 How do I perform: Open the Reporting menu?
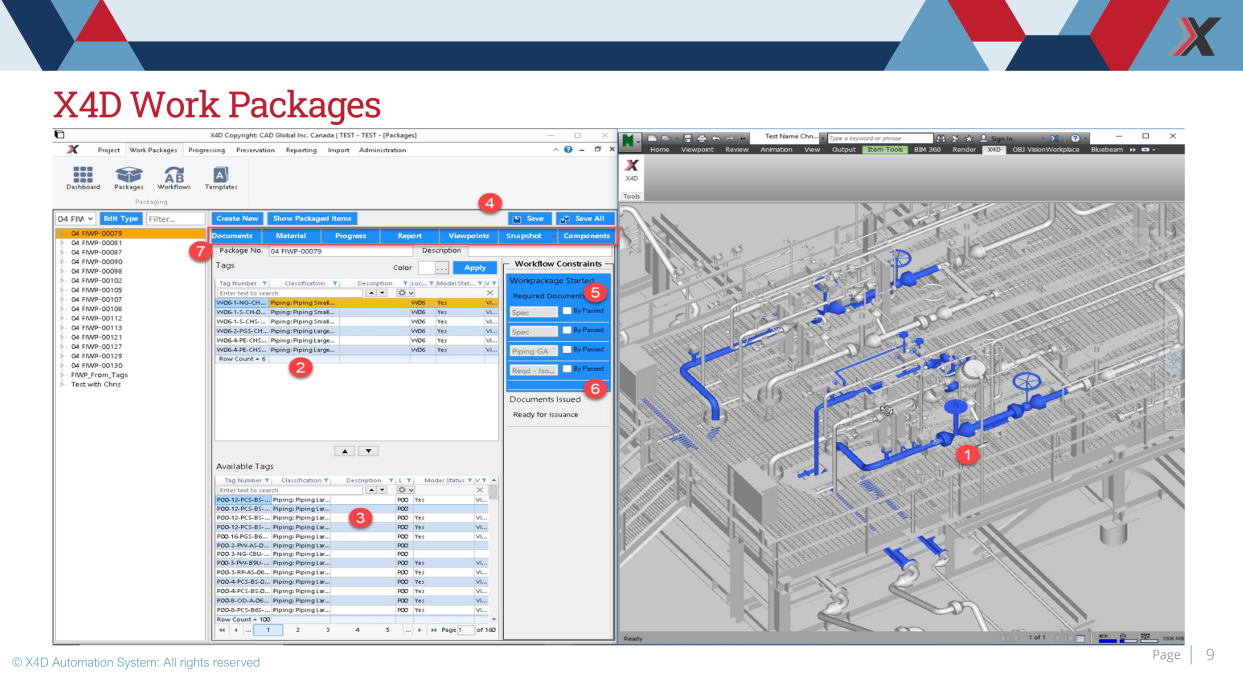[301, 150]
